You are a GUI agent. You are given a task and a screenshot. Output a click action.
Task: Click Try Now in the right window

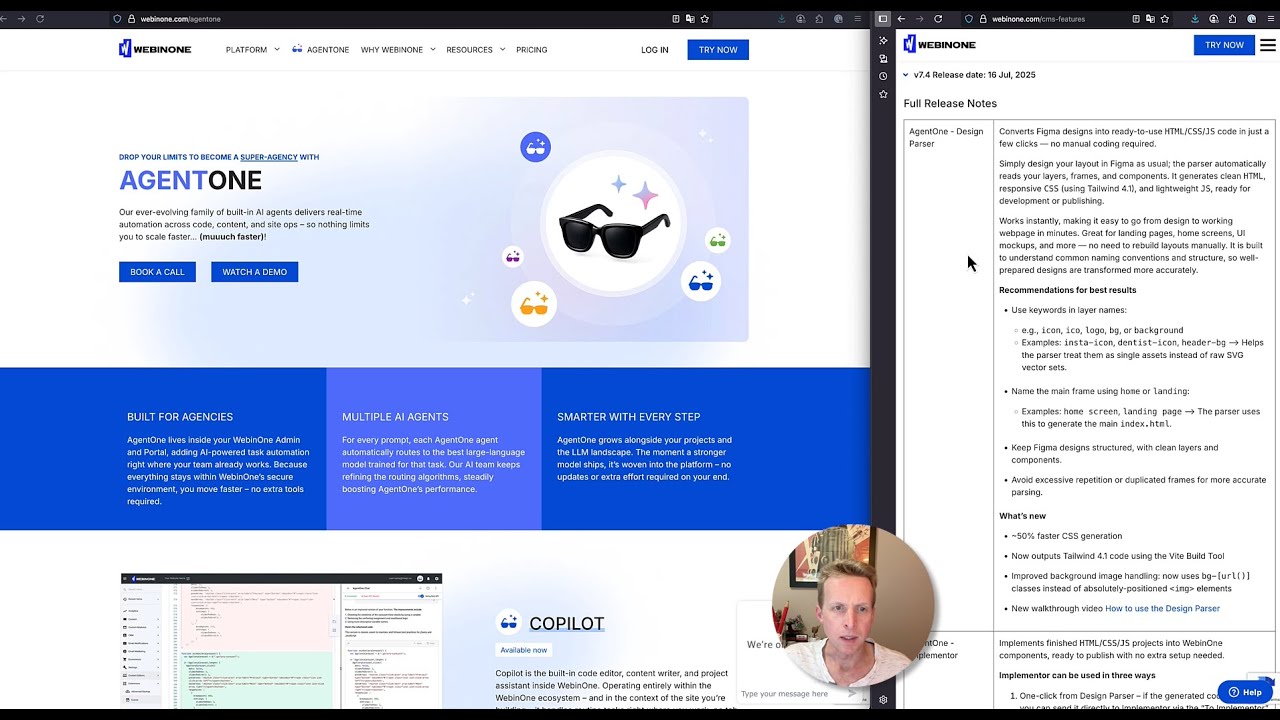pyautogui.click(x=1224, y=45)
